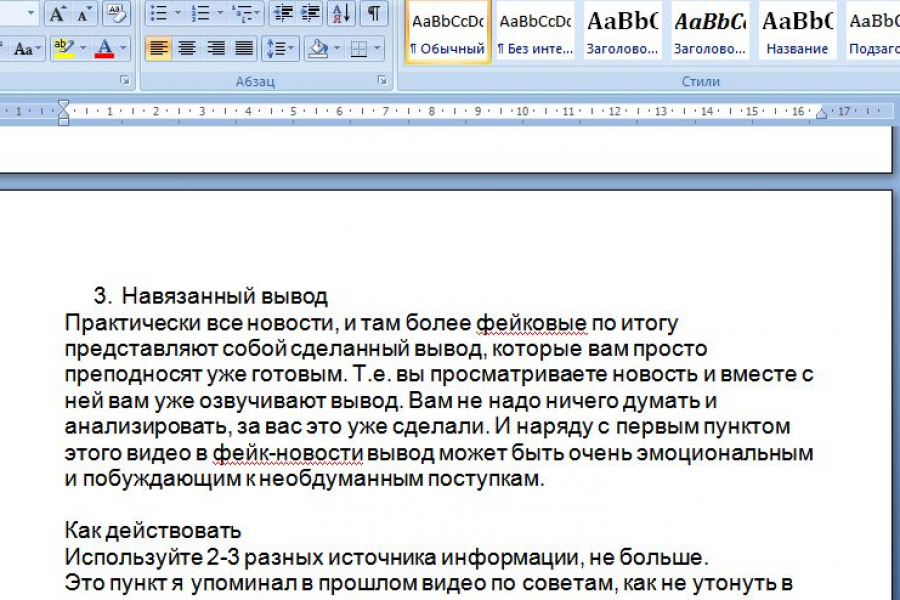Open the multilevel list dropdown arrow
The image size is (900, 600).
coord(257,14)
